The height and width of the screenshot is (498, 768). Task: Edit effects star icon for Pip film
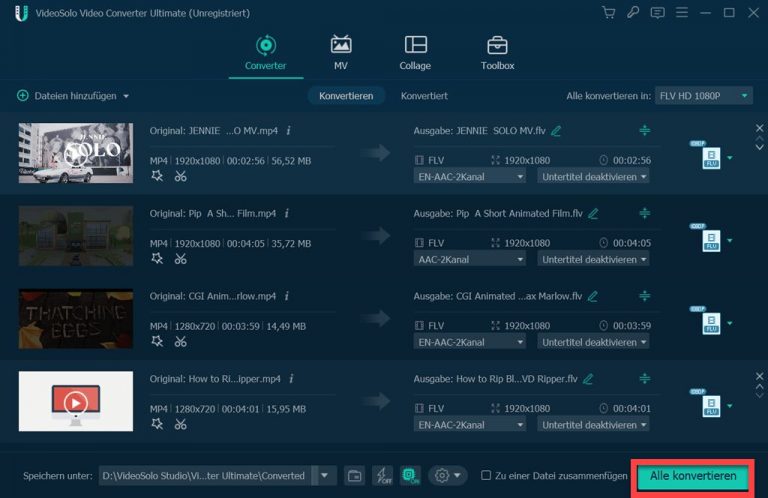[157, 259]
